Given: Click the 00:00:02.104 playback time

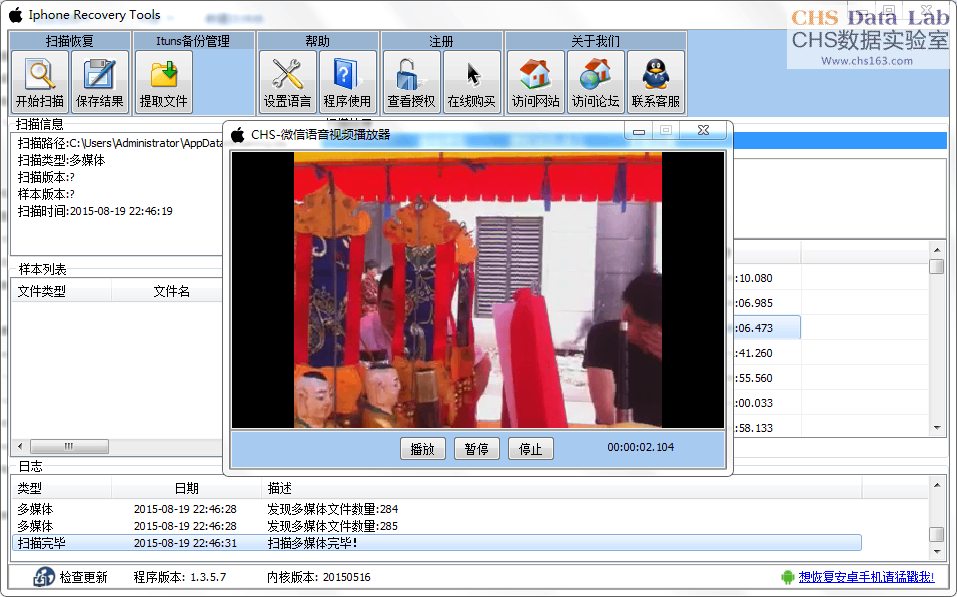Looking at the screenshot, I should 640,447.
